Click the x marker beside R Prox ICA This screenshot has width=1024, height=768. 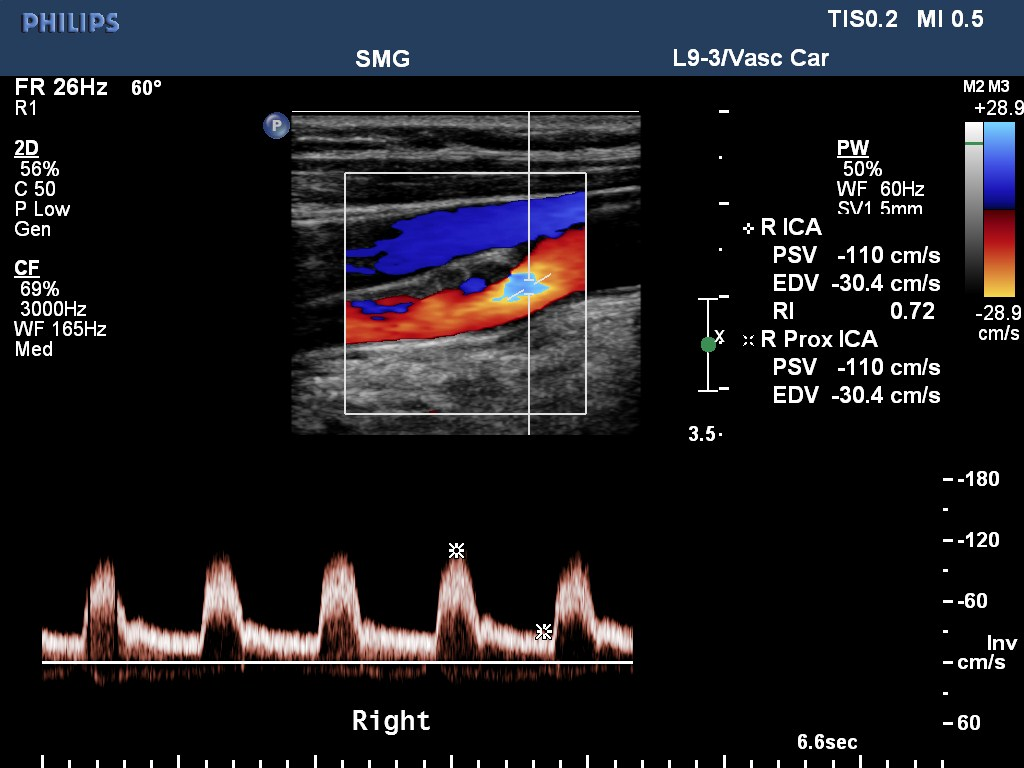[x=748, y=340]
